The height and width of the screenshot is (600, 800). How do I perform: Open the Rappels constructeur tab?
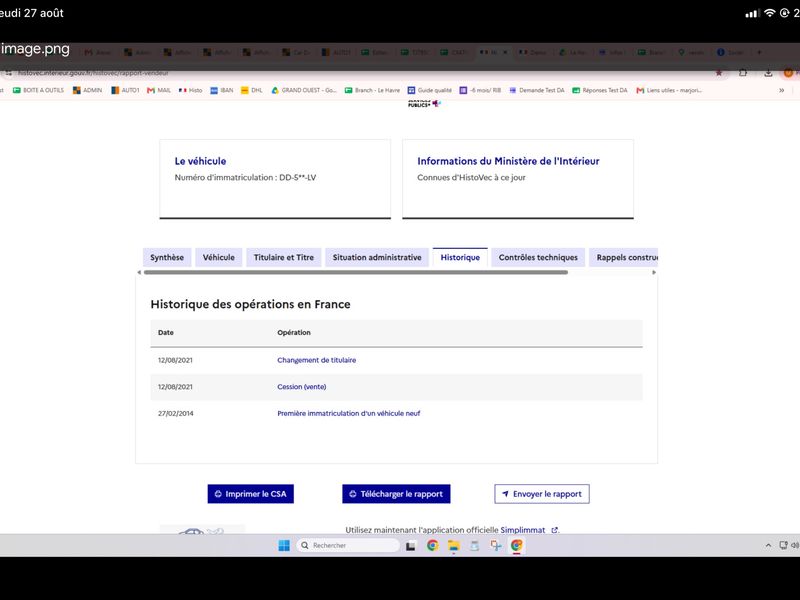[x=623, y=258]
